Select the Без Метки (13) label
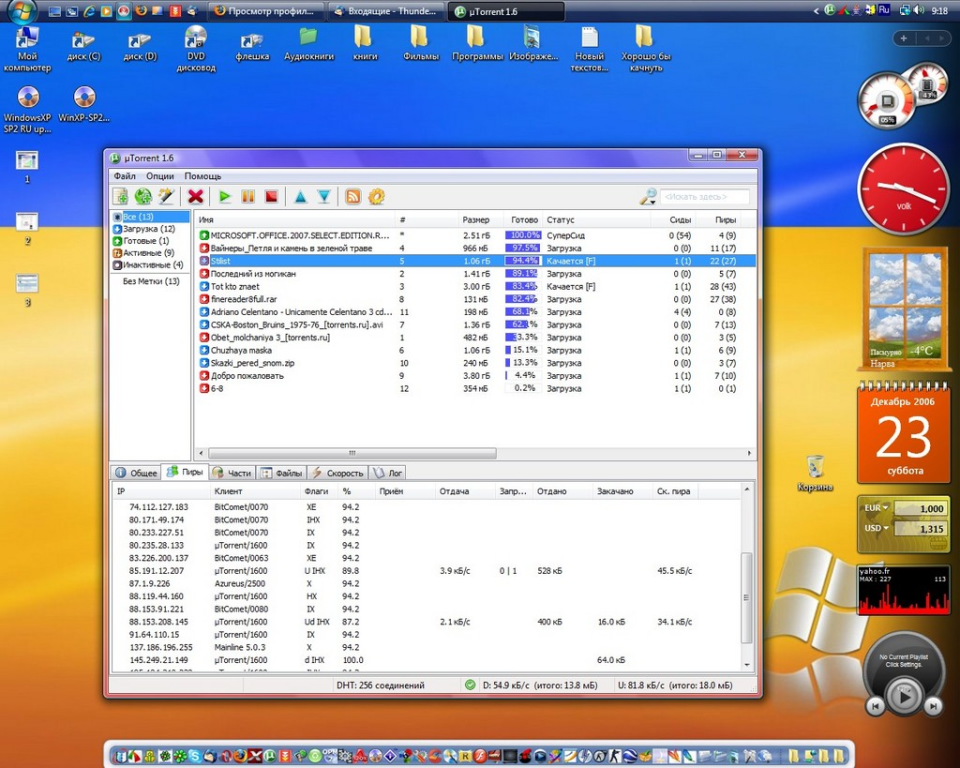Screen dimensions: 960x768 coord(151,281)
